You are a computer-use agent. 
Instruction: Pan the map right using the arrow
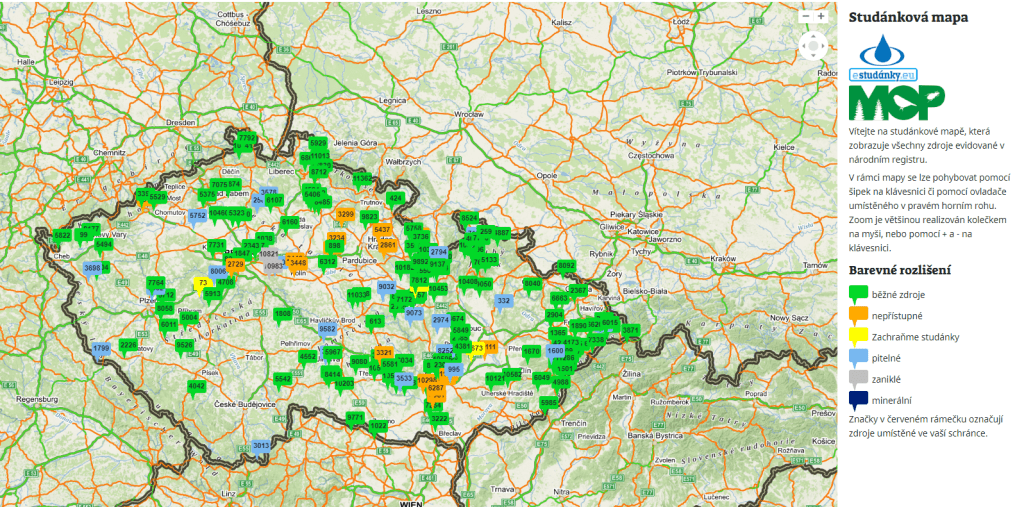point(825,45)
